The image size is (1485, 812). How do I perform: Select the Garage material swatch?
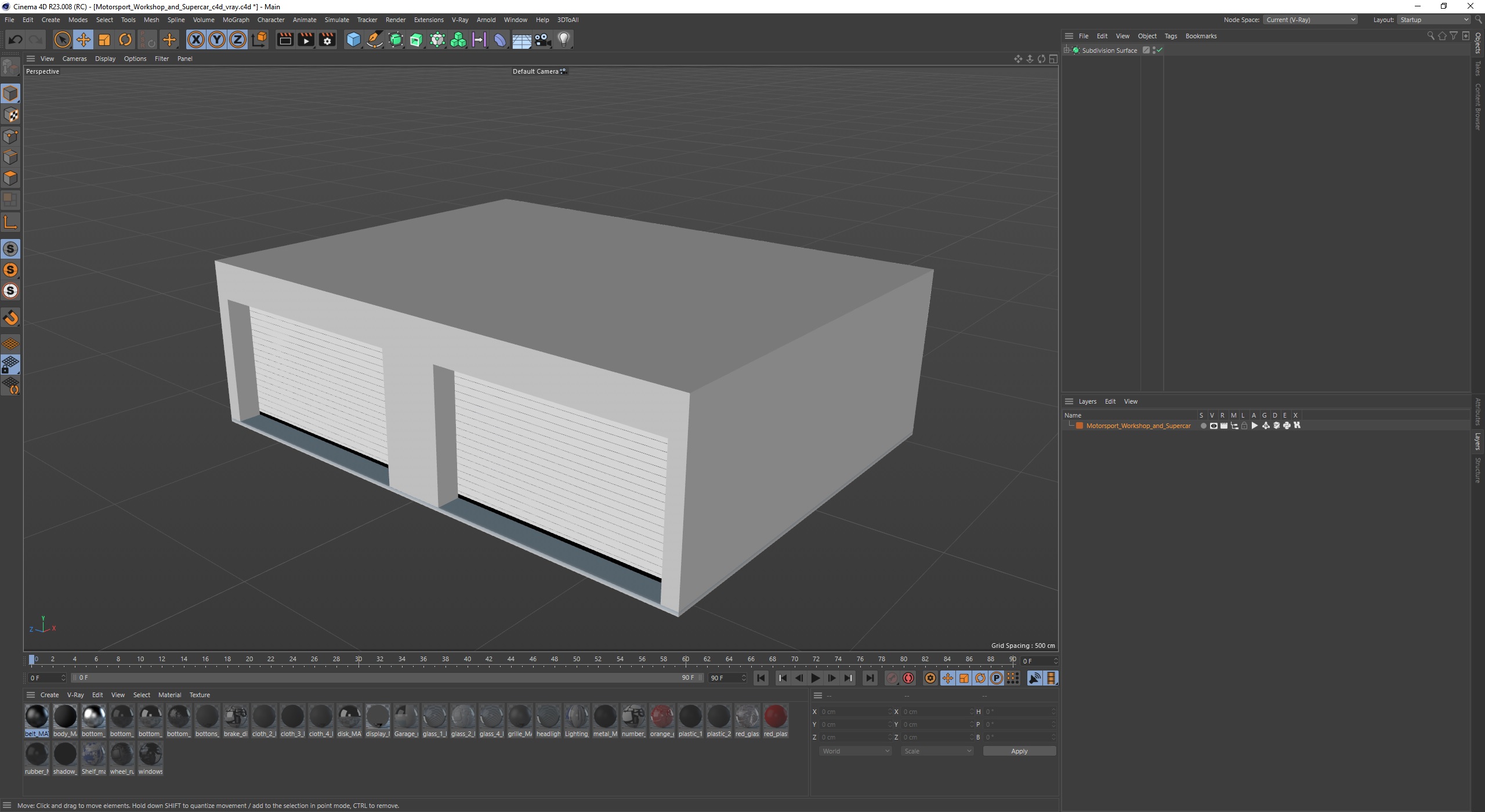click(407, 715)
